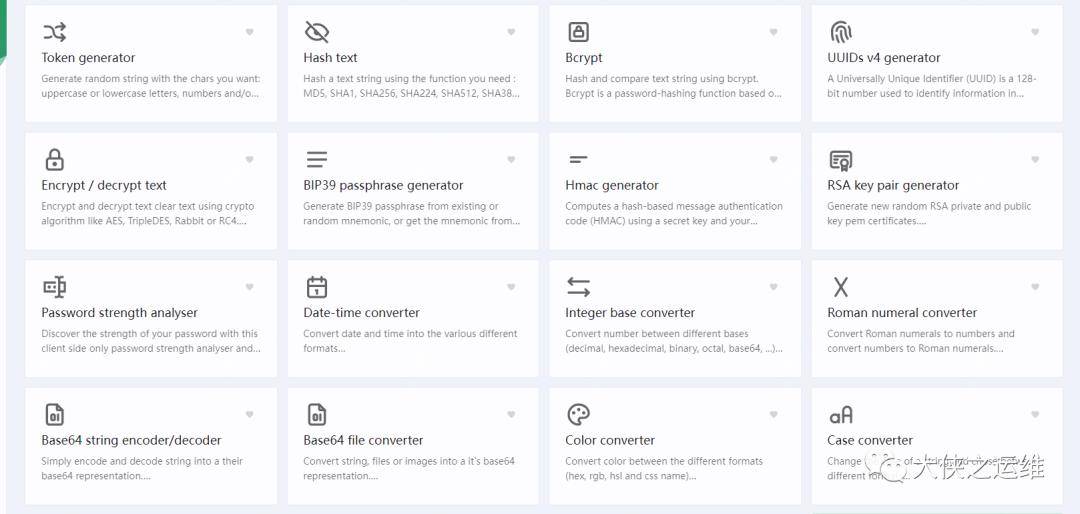Screen dimensions: 1080x514
Task: Click the UUIDs v4 generator fingerprint icon
Action: tap(840, 32)
